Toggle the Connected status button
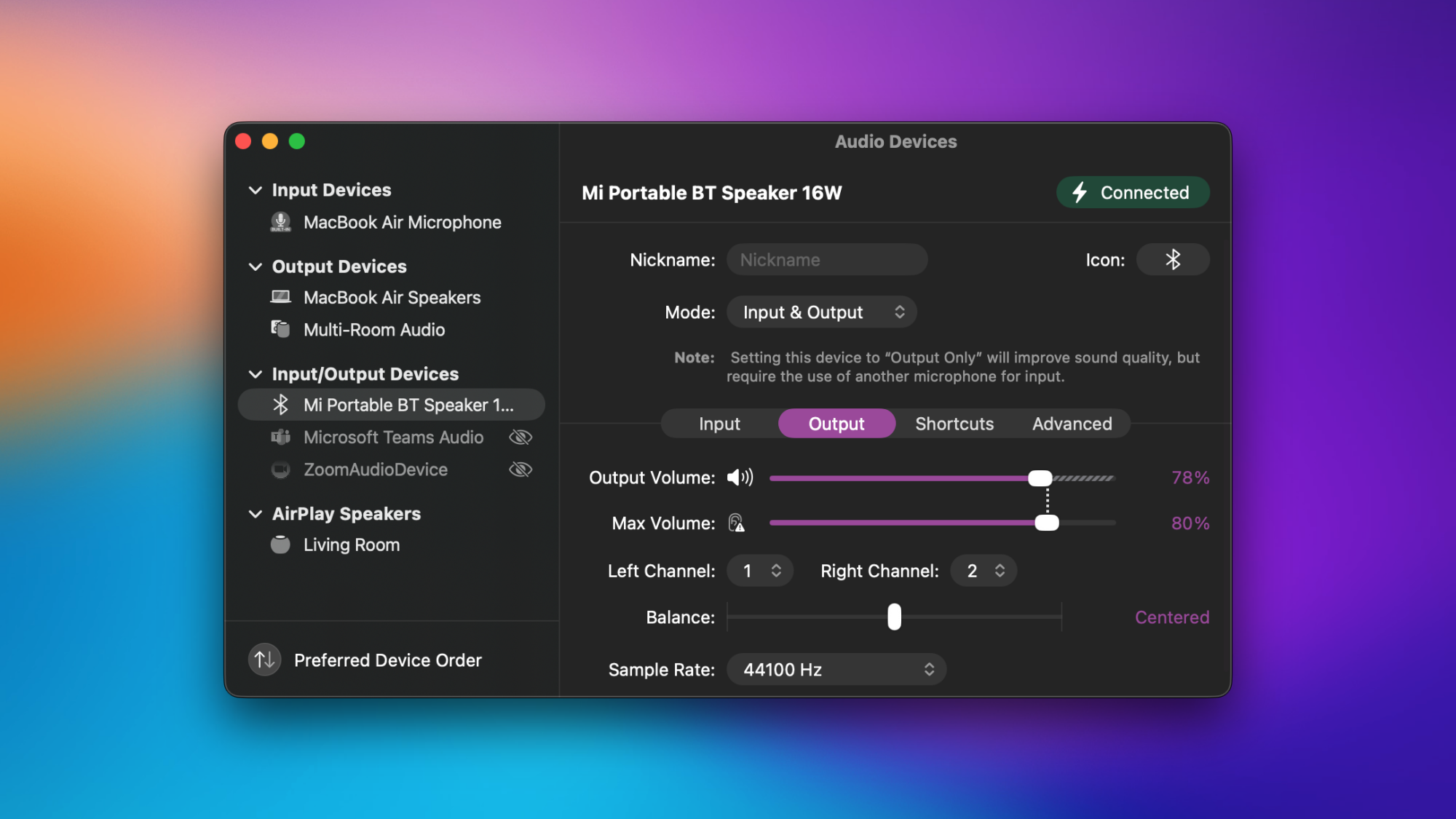Screen dimensions: 1456x819 point(1132,193)
